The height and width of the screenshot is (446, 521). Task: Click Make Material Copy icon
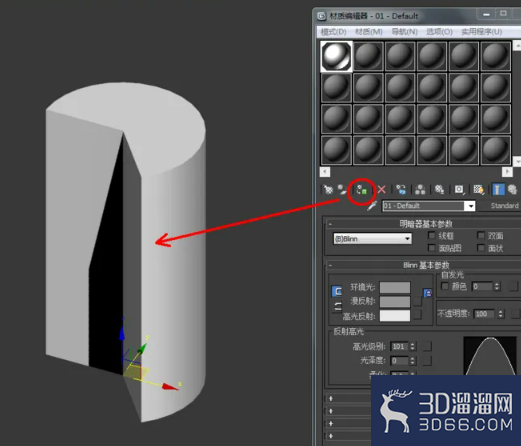click(x=401, y=190)
